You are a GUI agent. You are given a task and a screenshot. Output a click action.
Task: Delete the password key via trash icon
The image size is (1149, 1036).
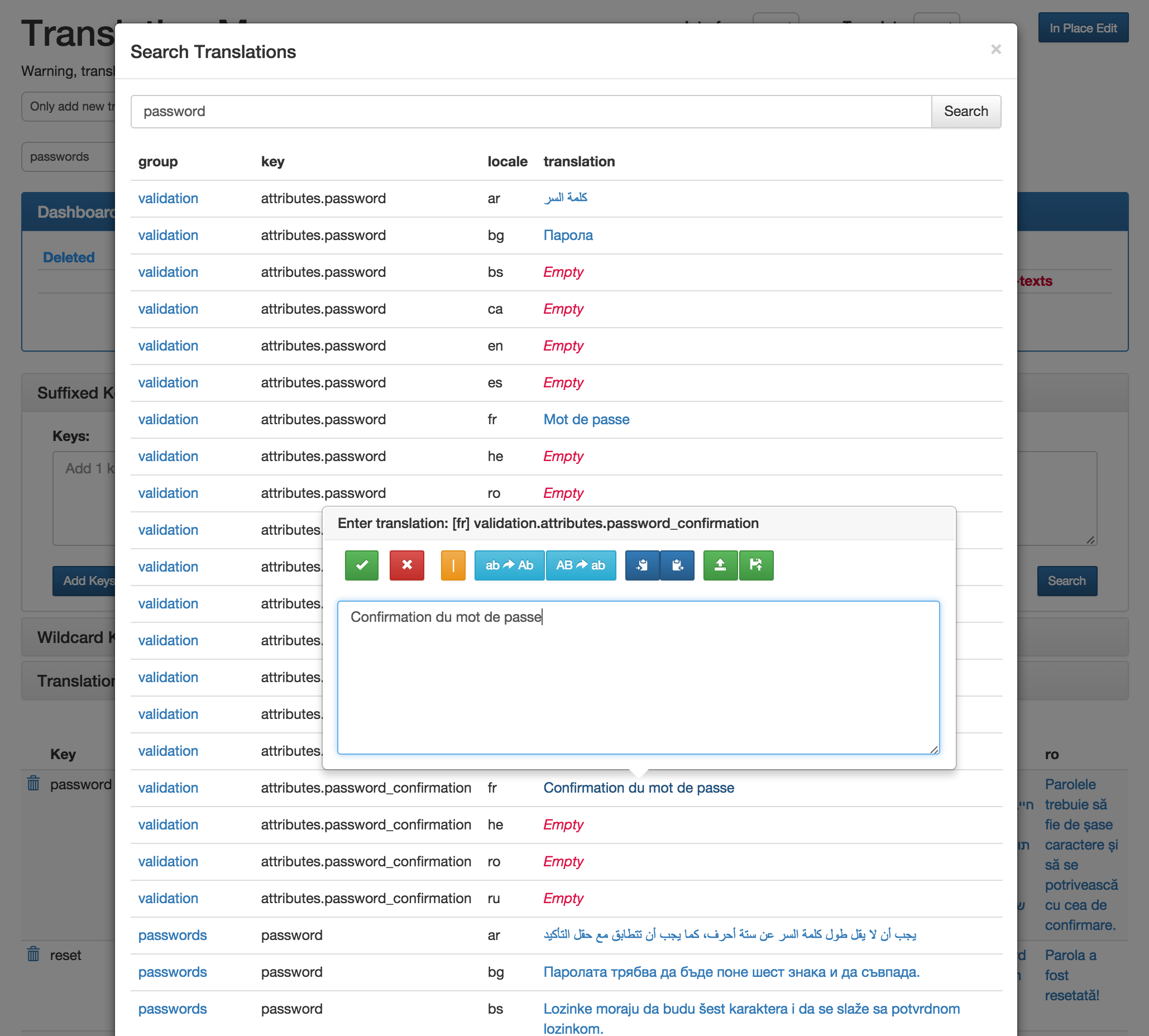(x=33, y=784)
